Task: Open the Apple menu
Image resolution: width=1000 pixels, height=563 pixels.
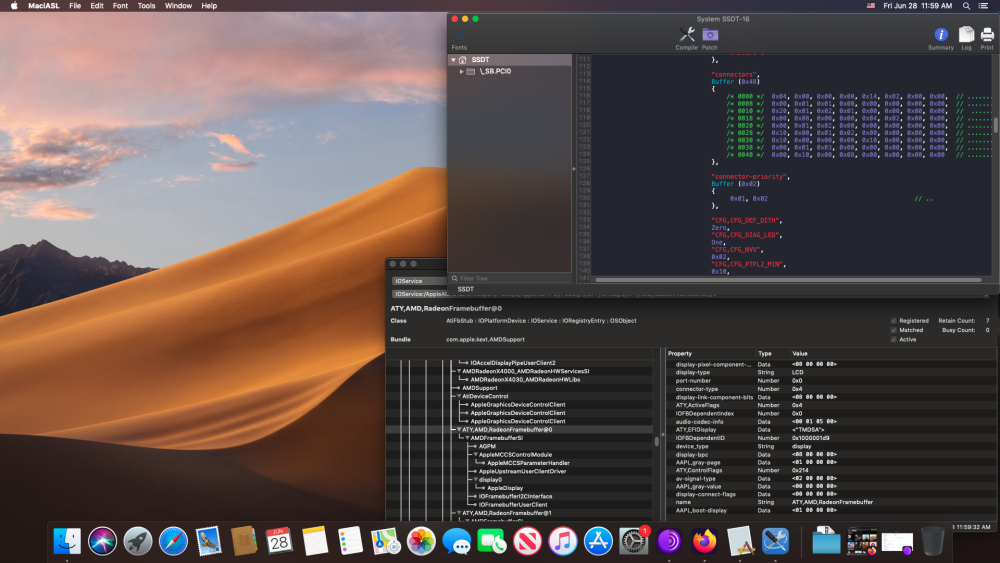Action: pyautogui.click(x=13, y=6)
